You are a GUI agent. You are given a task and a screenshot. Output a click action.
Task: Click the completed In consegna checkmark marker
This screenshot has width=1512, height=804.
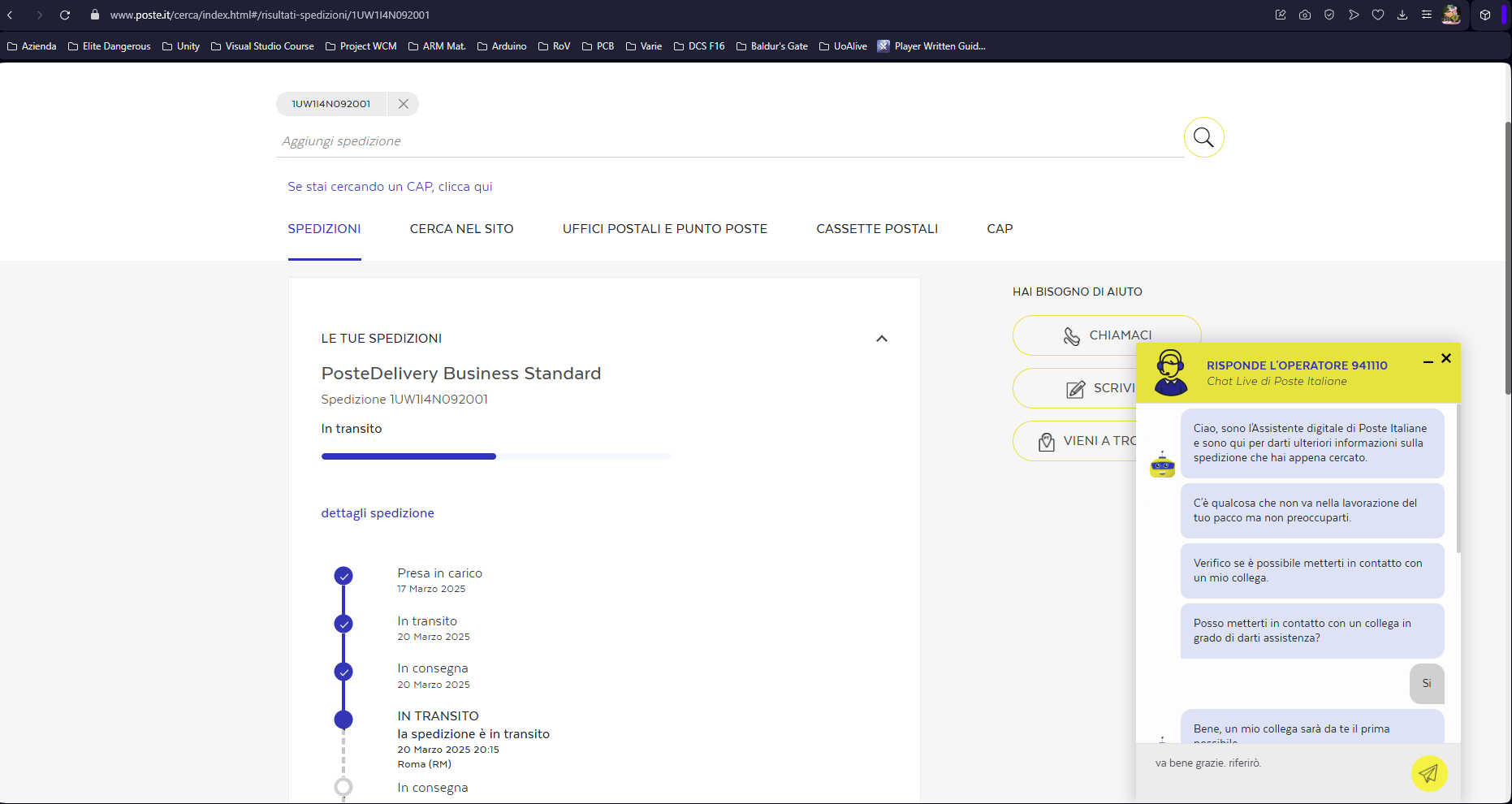(343, 672)
